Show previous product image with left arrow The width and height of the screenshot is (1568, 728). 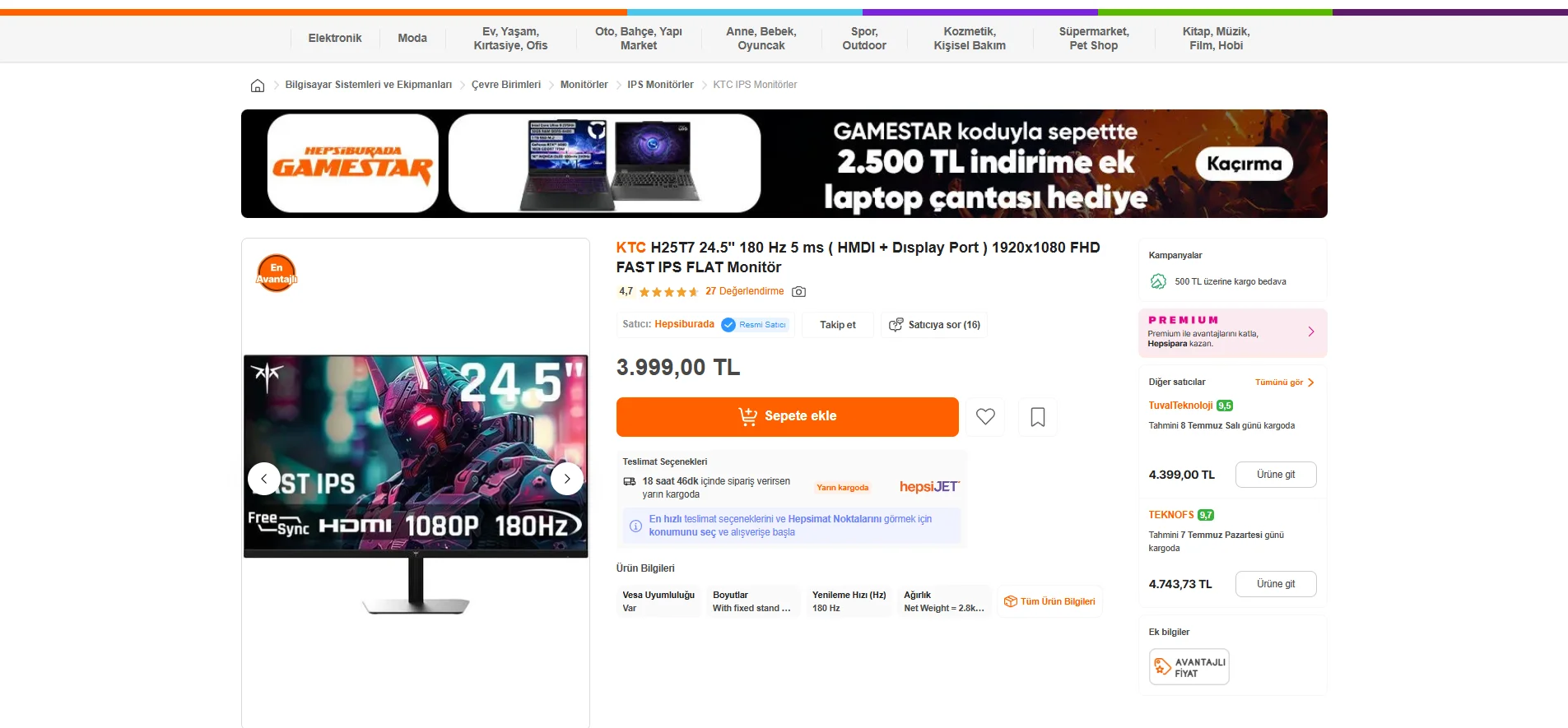(x=264, y=479)
